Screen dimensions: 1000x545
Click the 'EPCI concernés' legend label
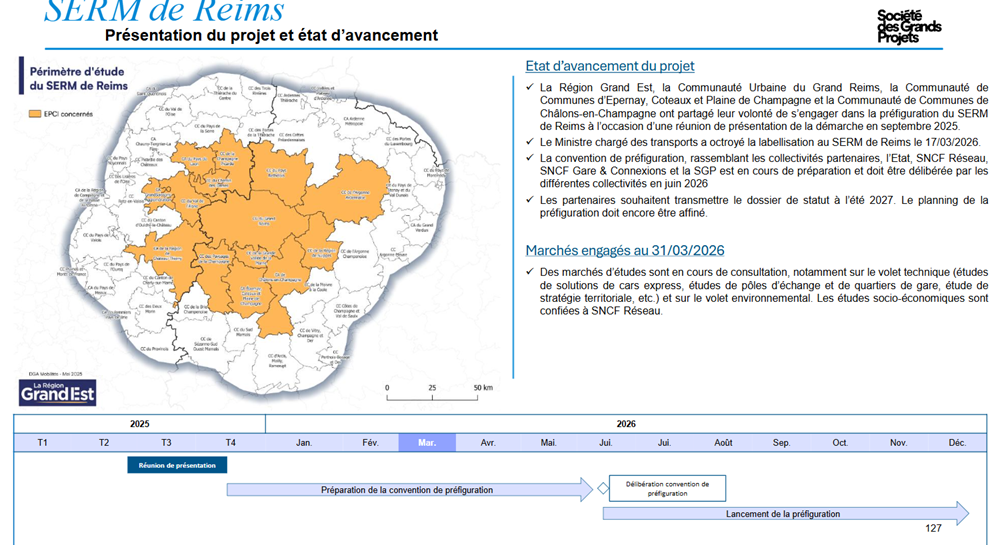coord(68,114)
